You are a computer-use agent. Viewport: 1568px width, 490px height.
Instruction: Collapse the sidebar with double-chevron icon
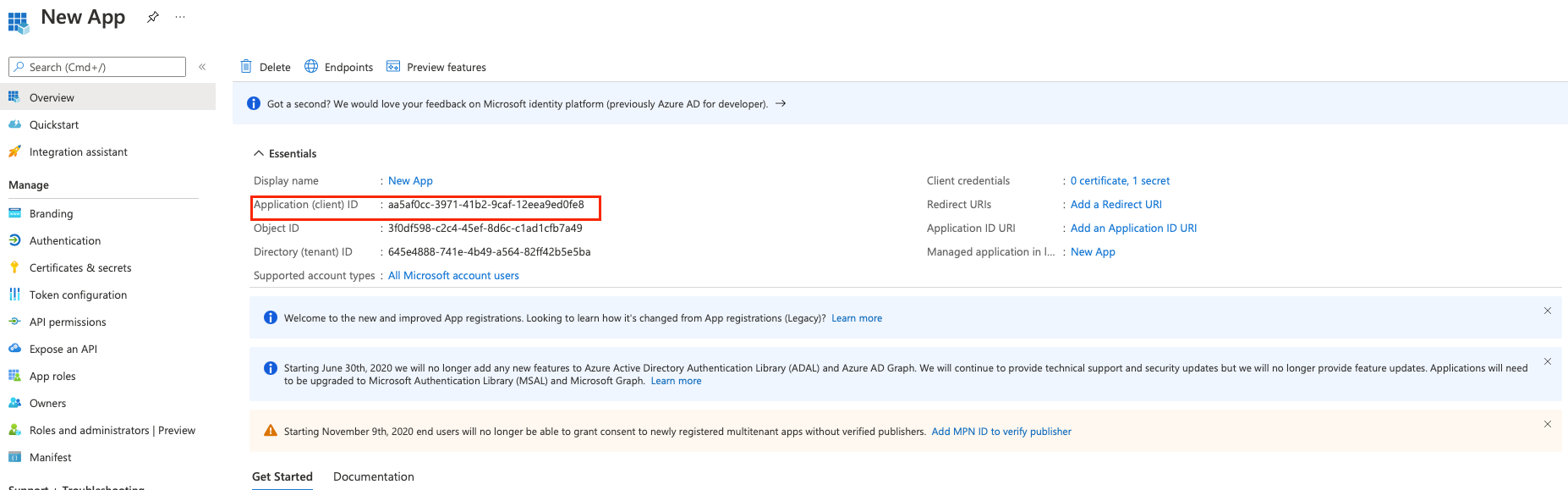tap(202, 67)
